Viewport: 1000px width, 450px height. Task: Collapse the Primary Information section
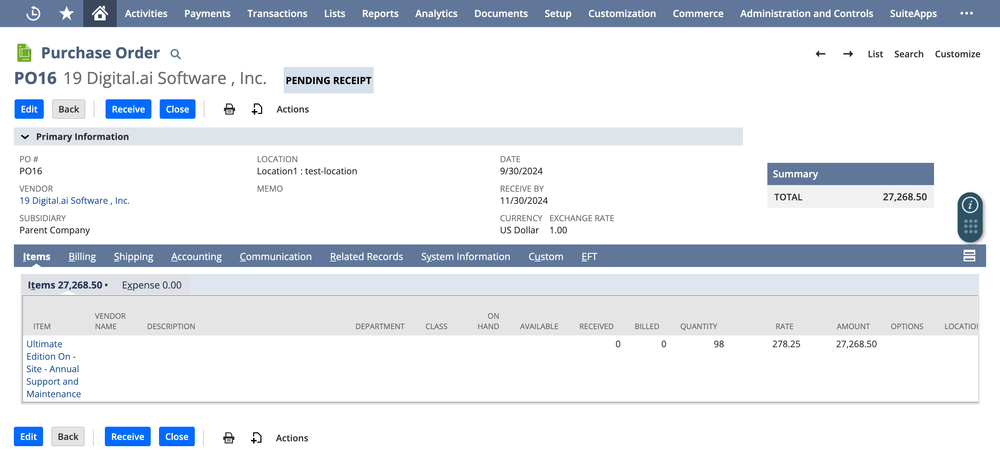(25, 137)
